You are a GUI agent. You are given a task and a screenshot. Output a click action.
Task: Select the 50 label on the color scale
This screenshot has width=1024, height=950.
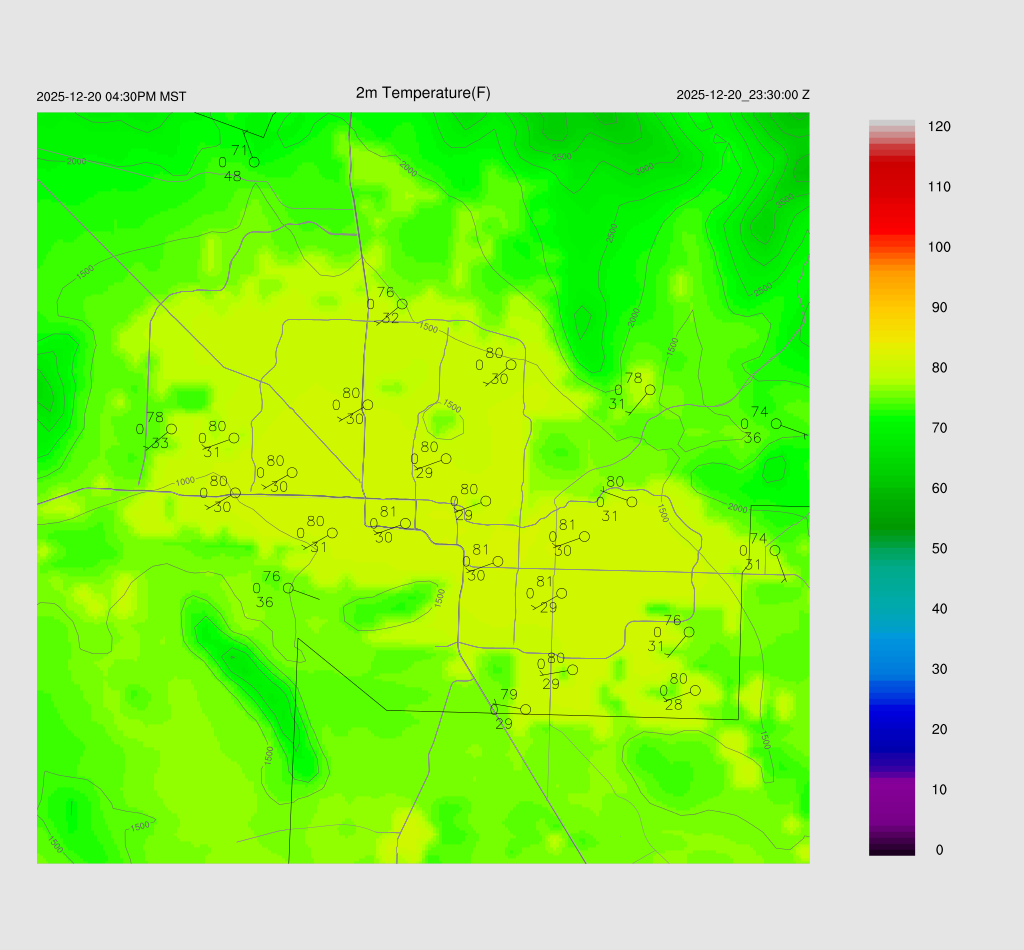[939, 549]
